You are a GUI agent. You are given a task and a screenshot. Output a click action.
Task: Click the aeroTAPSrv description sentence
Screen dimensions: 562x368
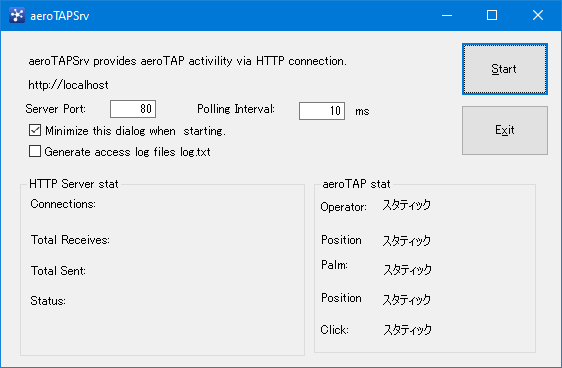187,61
